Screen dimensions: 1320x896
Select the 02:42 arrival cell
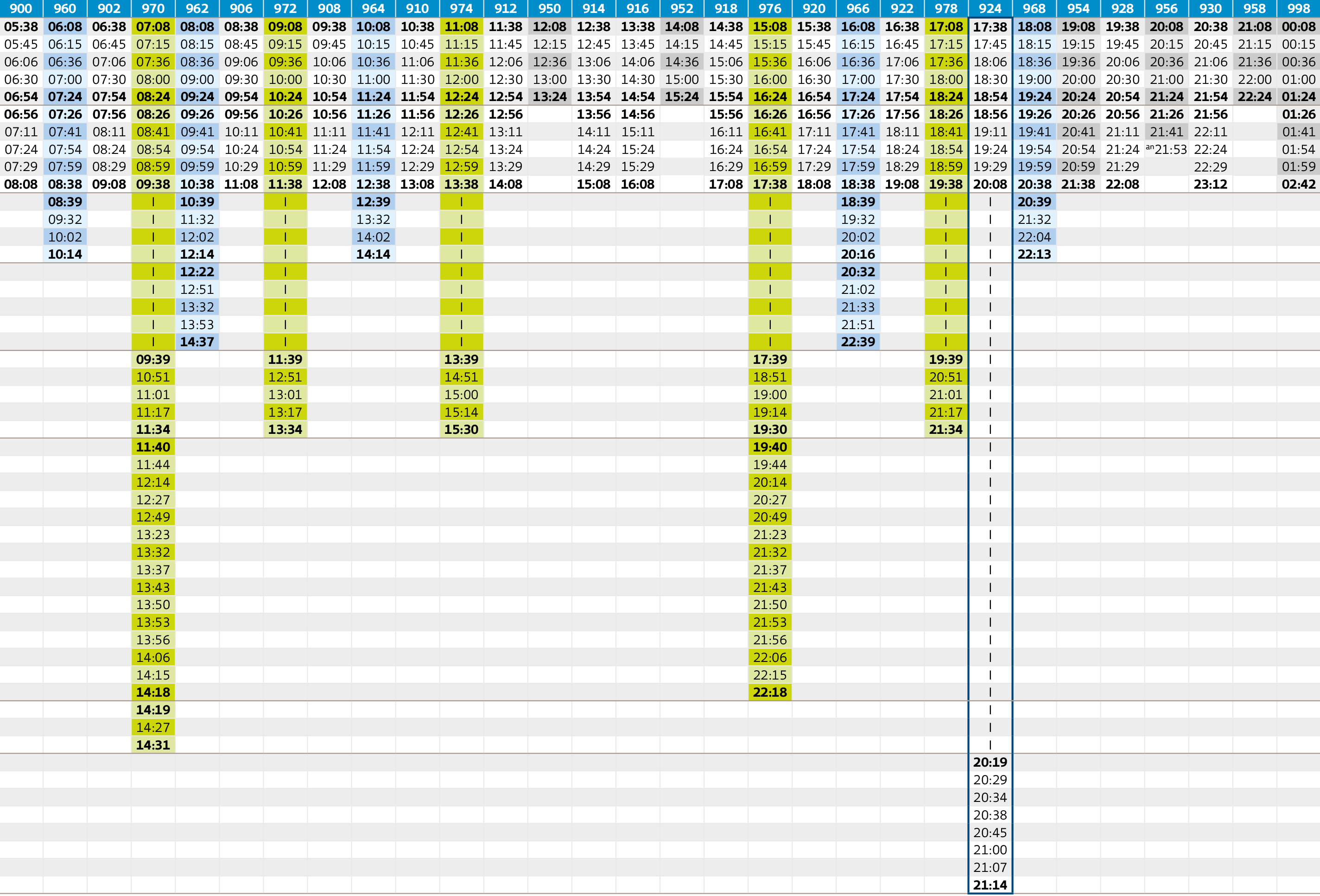click(1299, 184)
